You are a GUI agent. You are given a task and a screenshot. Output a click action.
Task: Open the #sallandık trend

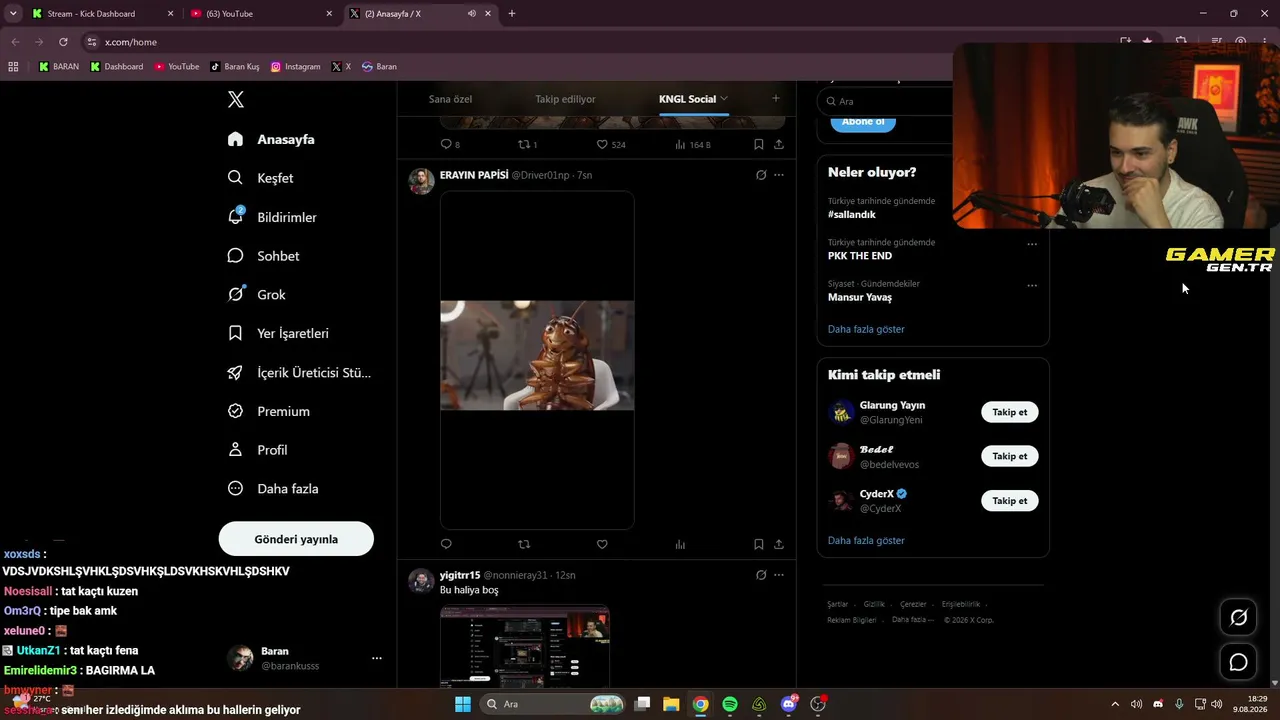pyautogui.click(x=852, y=215)
